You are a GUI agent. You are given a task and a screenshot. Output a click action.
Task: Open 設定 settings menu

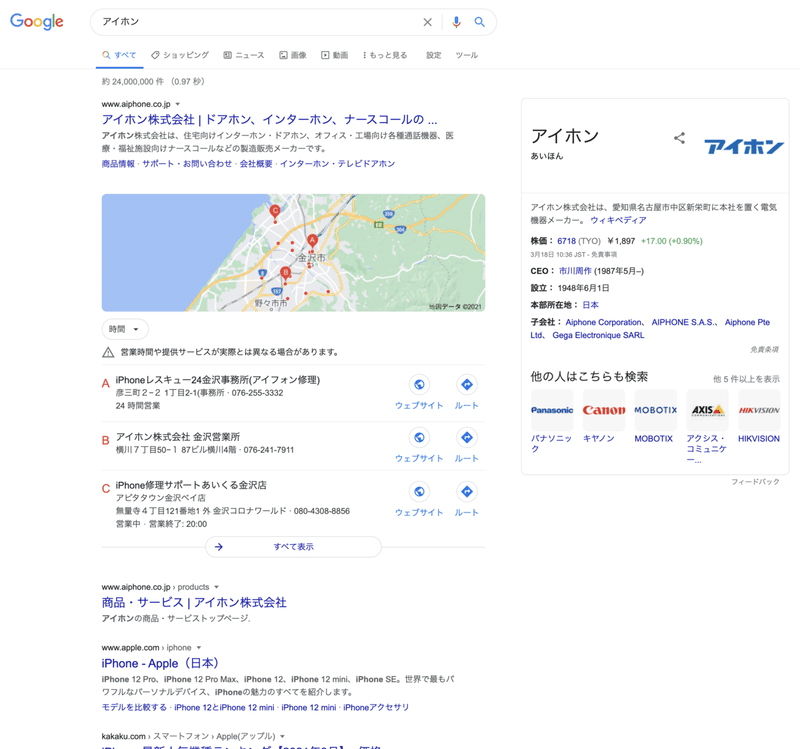[x=434, y=55]
